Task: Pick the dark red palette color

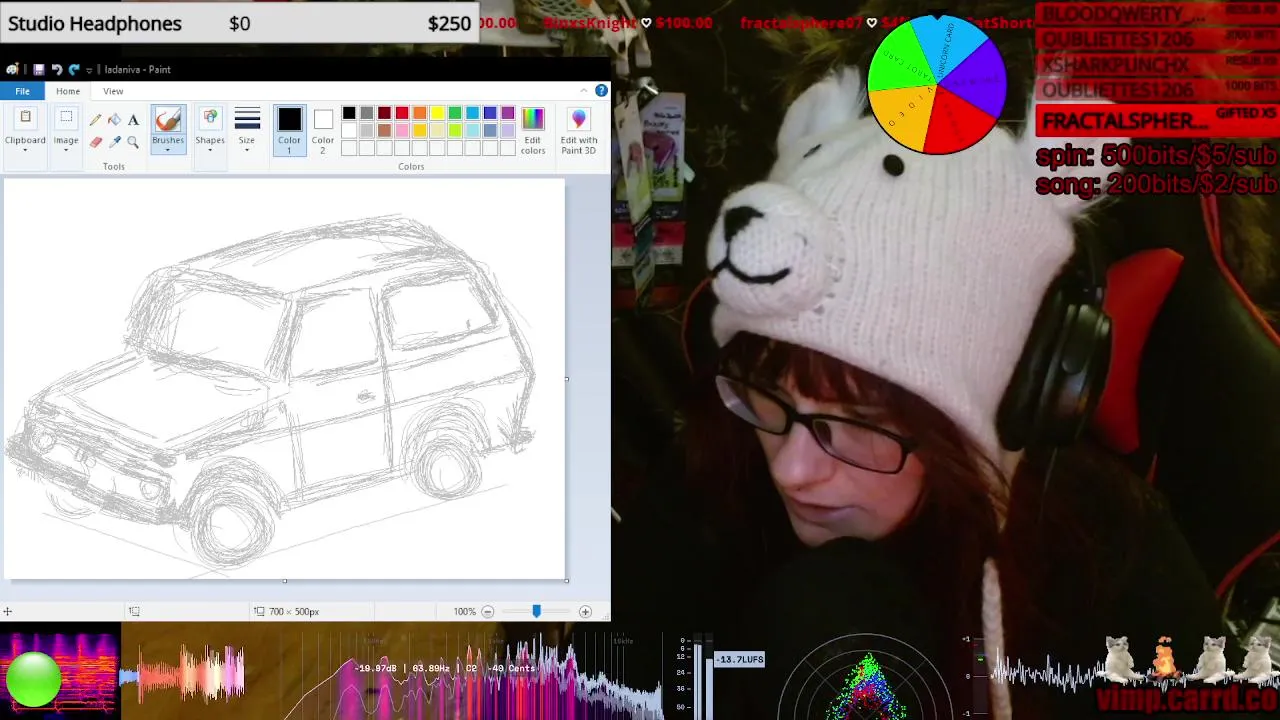Action: (x=384, y=113)
